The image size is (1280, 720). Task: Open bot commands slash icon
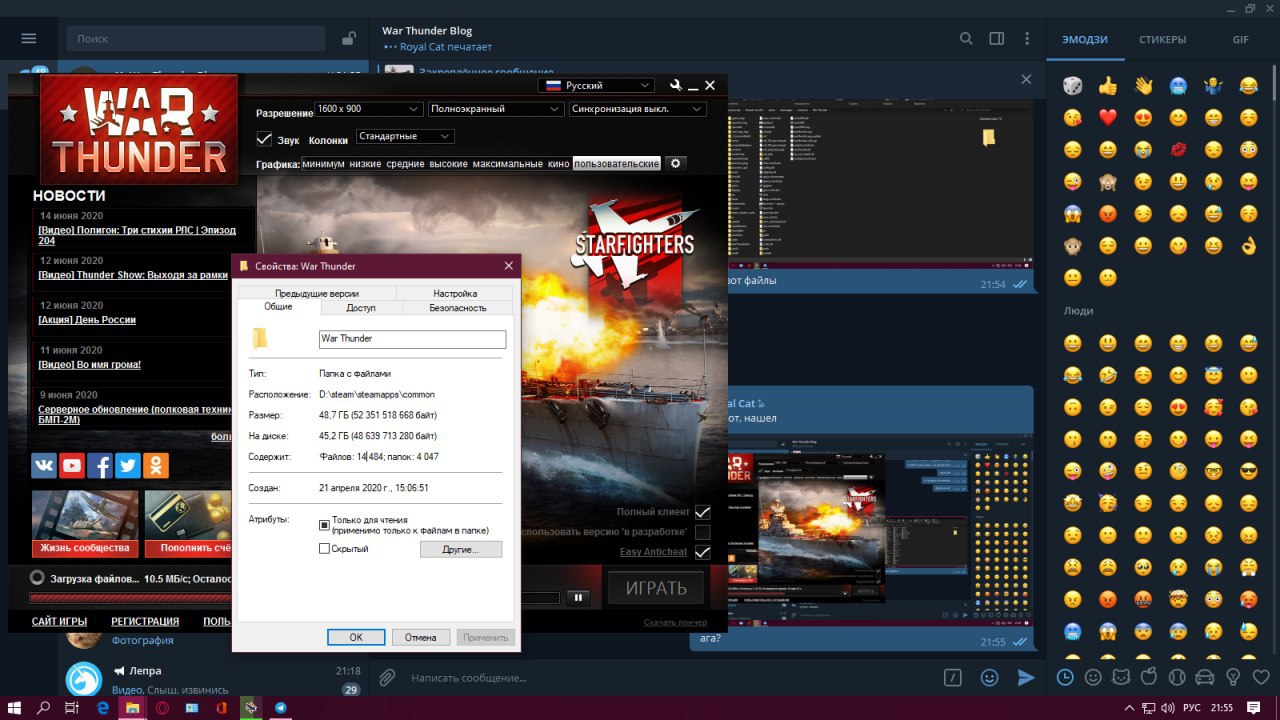[953, 677]
